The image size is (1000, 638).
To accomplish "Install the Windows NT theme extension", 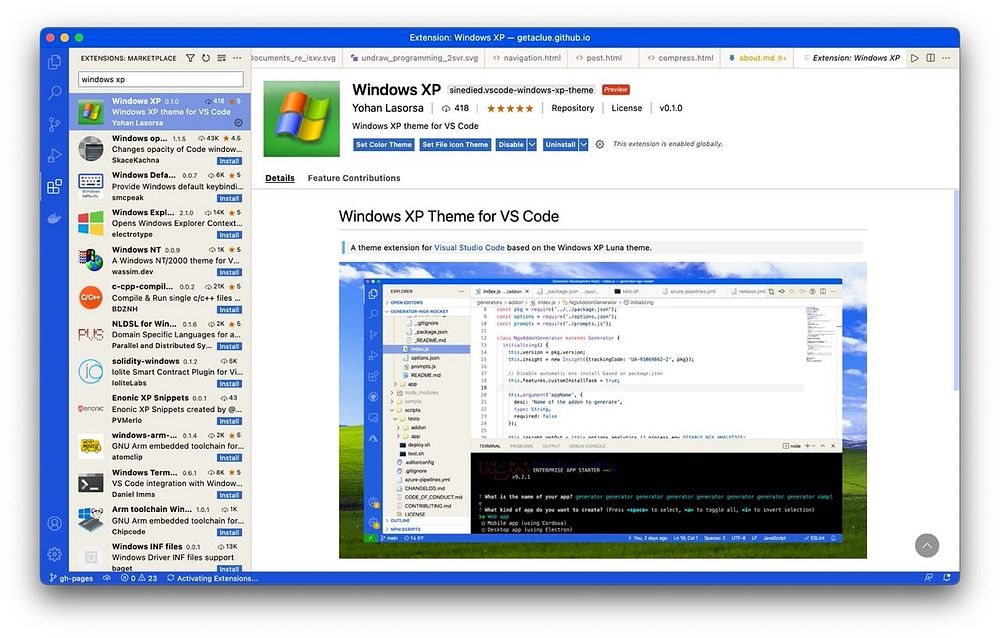I will coord(229,272).
